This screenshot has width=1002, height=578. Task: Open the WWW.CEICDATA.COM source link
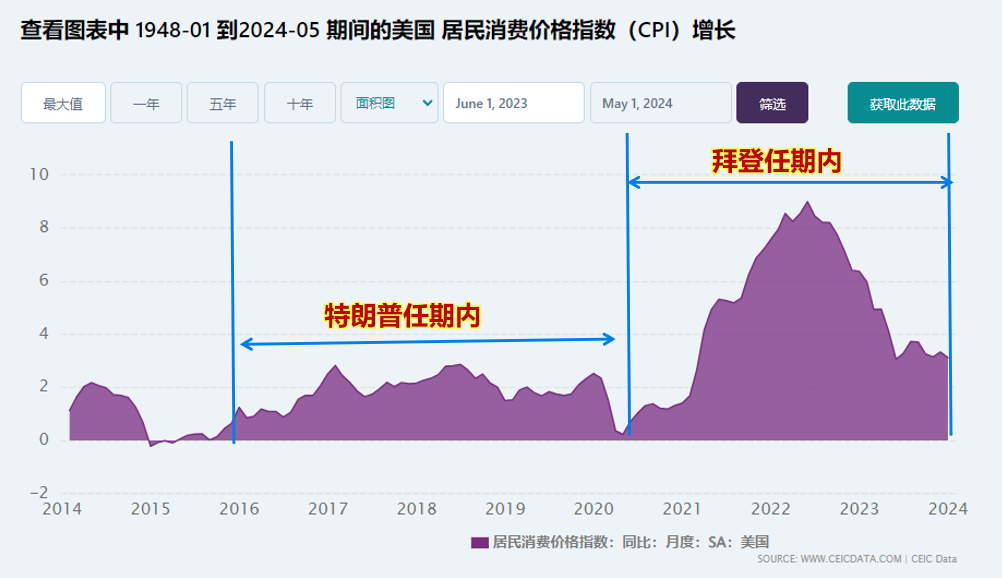pos(851,559)
